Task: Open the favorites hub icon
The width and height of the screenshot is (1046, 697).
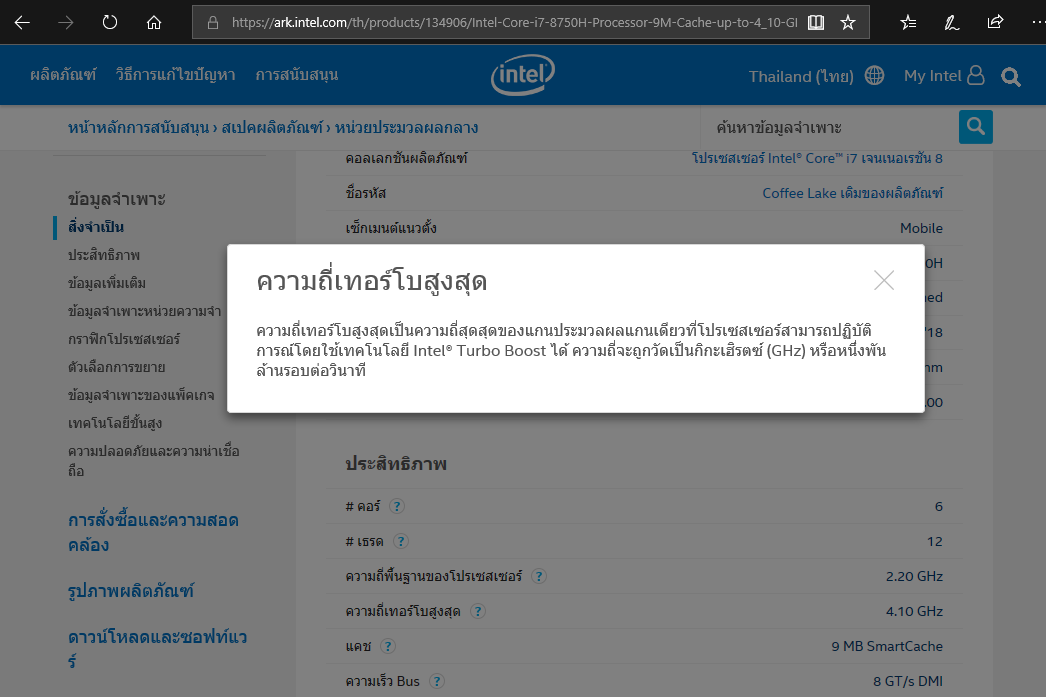Action: tap(908, 22)
